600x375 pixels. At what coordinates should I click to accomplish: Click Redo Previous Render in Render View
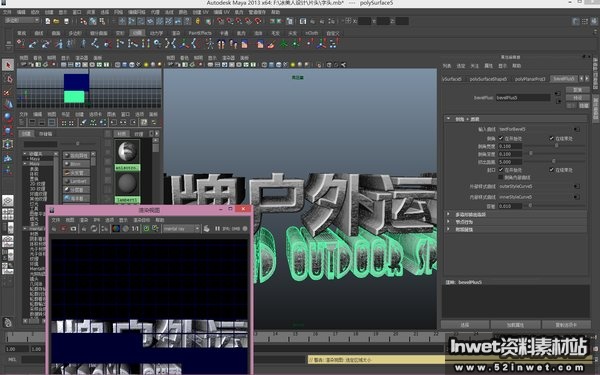(x=54, y=228)
